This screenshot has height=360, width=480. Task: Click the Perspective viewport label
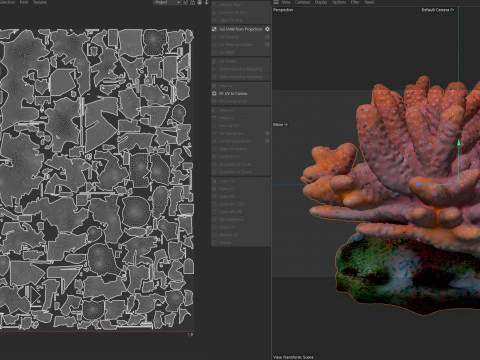(283, 10)
